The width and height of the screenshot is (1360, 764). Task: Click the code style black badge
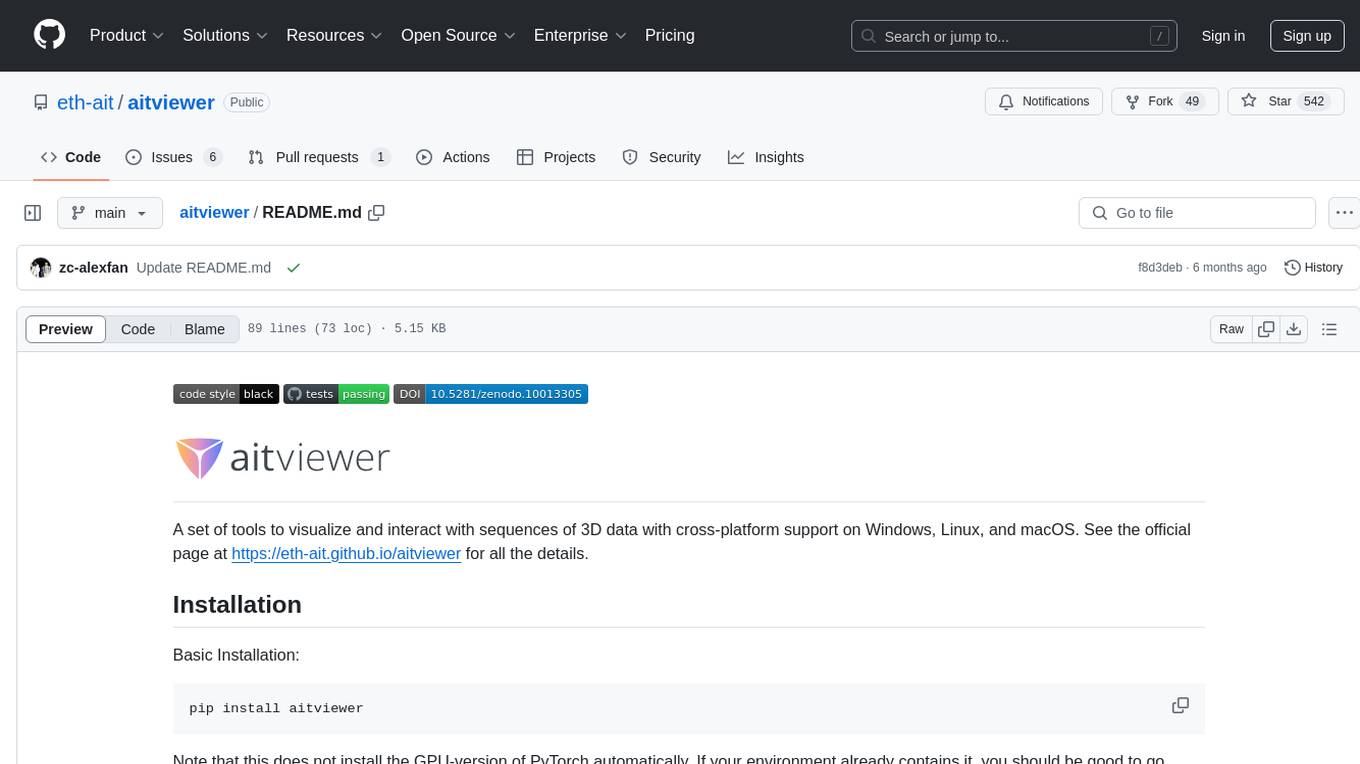(225, 394)
